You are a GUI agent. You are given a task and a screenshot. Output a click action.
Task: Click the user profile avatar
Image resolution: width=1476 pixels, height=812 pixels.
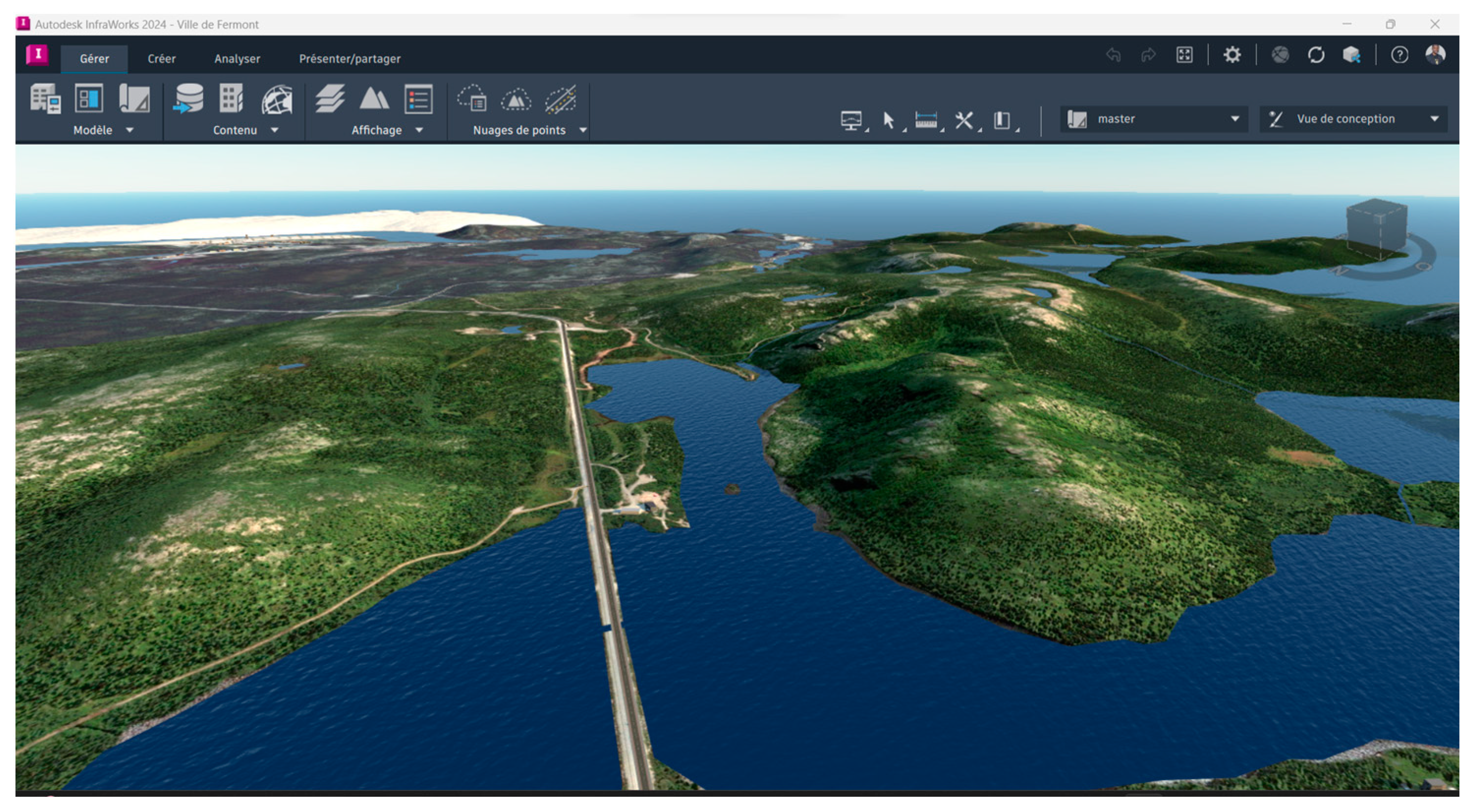coord(1435,55)
